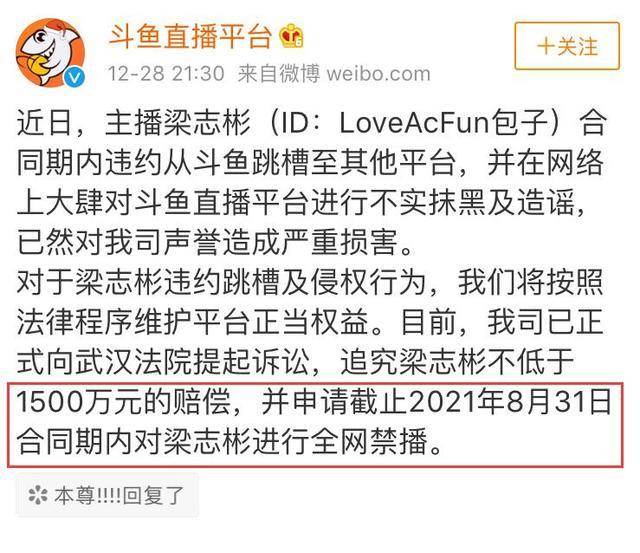Click the blue verified badge on avatar
The width and height of the screenshot is (640, 553).
[75, 77]
